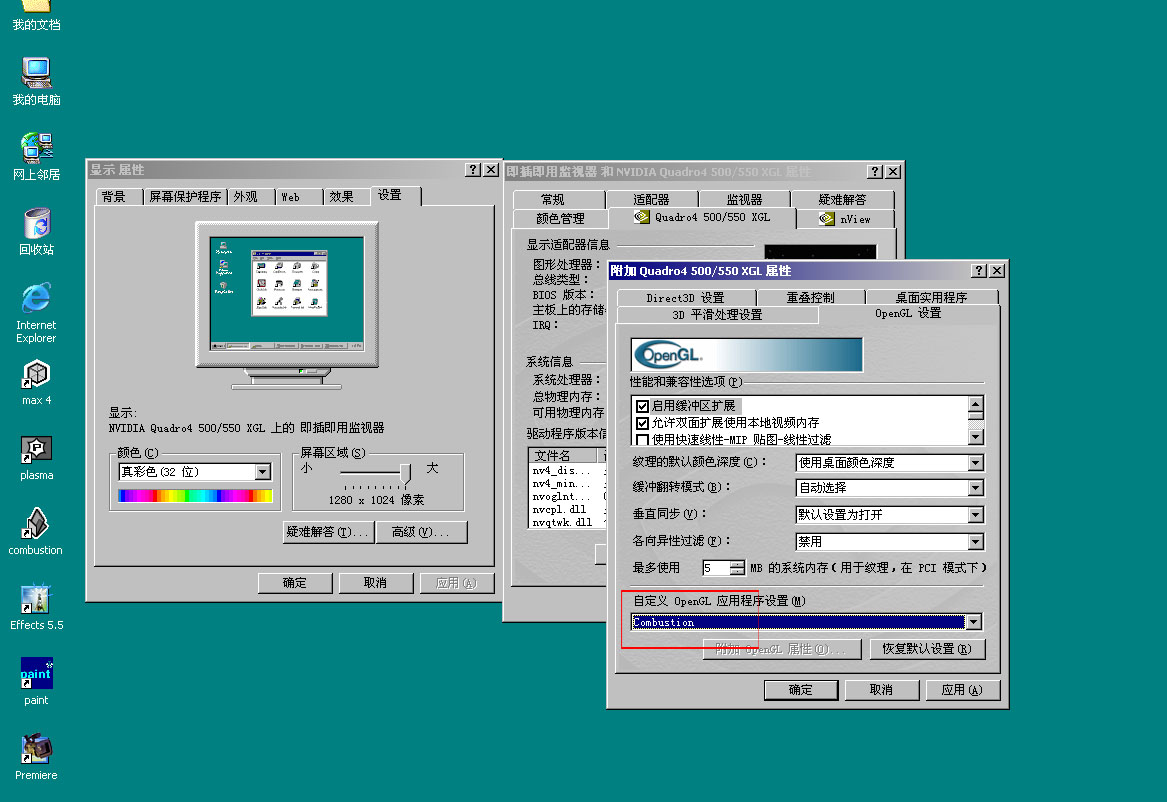
Task: Select the nv4_dis... file row
Action: [x=562, y=471]
